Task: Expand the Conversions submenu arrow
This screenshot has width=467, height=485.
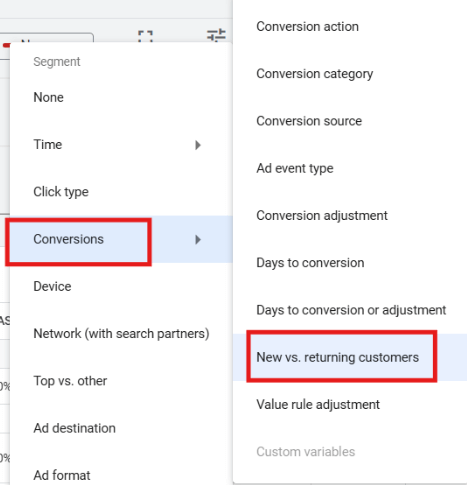Action: (198, 239)
